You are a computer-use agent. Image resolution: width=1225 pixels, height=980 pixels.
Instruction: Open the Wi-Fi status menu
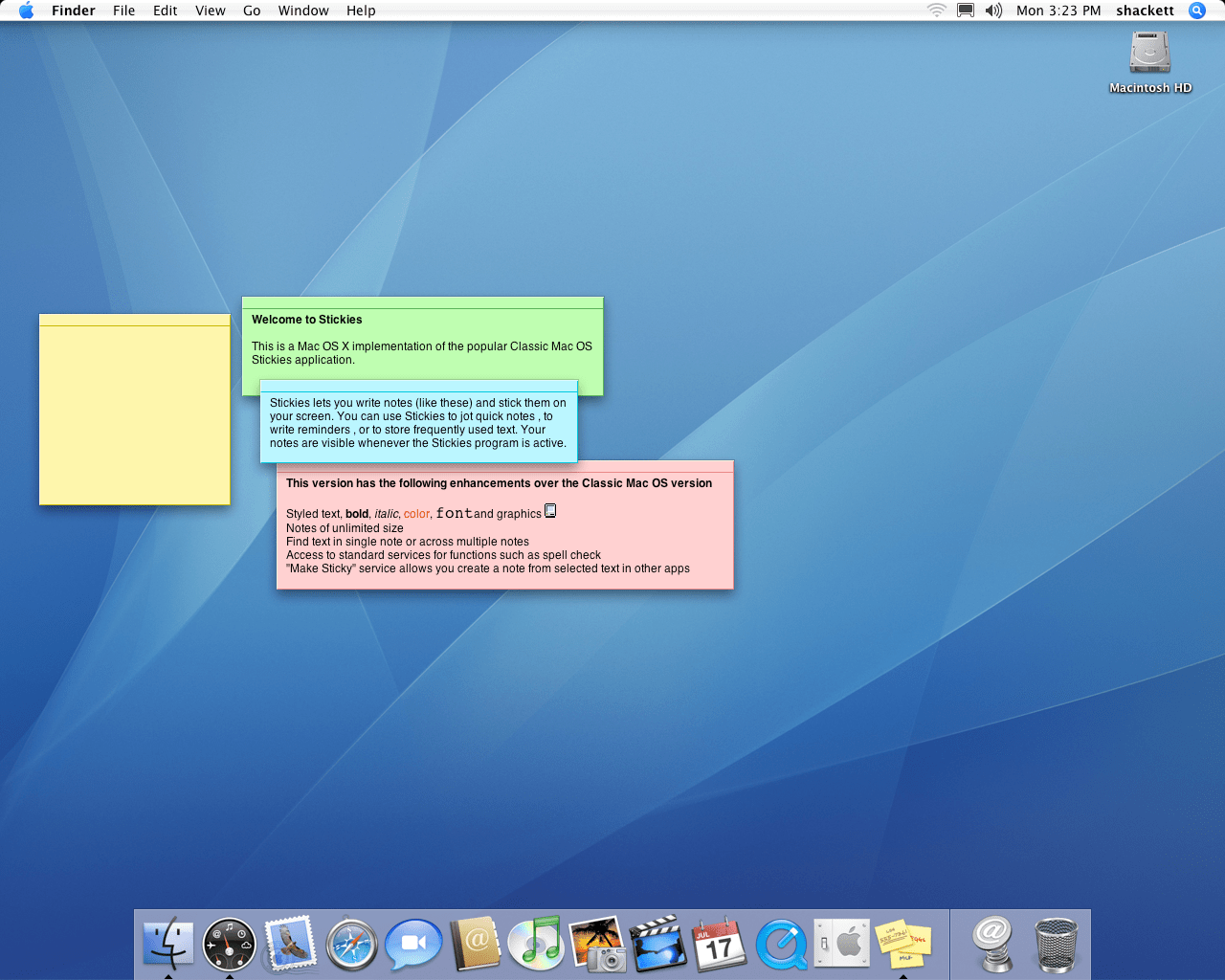[x=936, y=11]
